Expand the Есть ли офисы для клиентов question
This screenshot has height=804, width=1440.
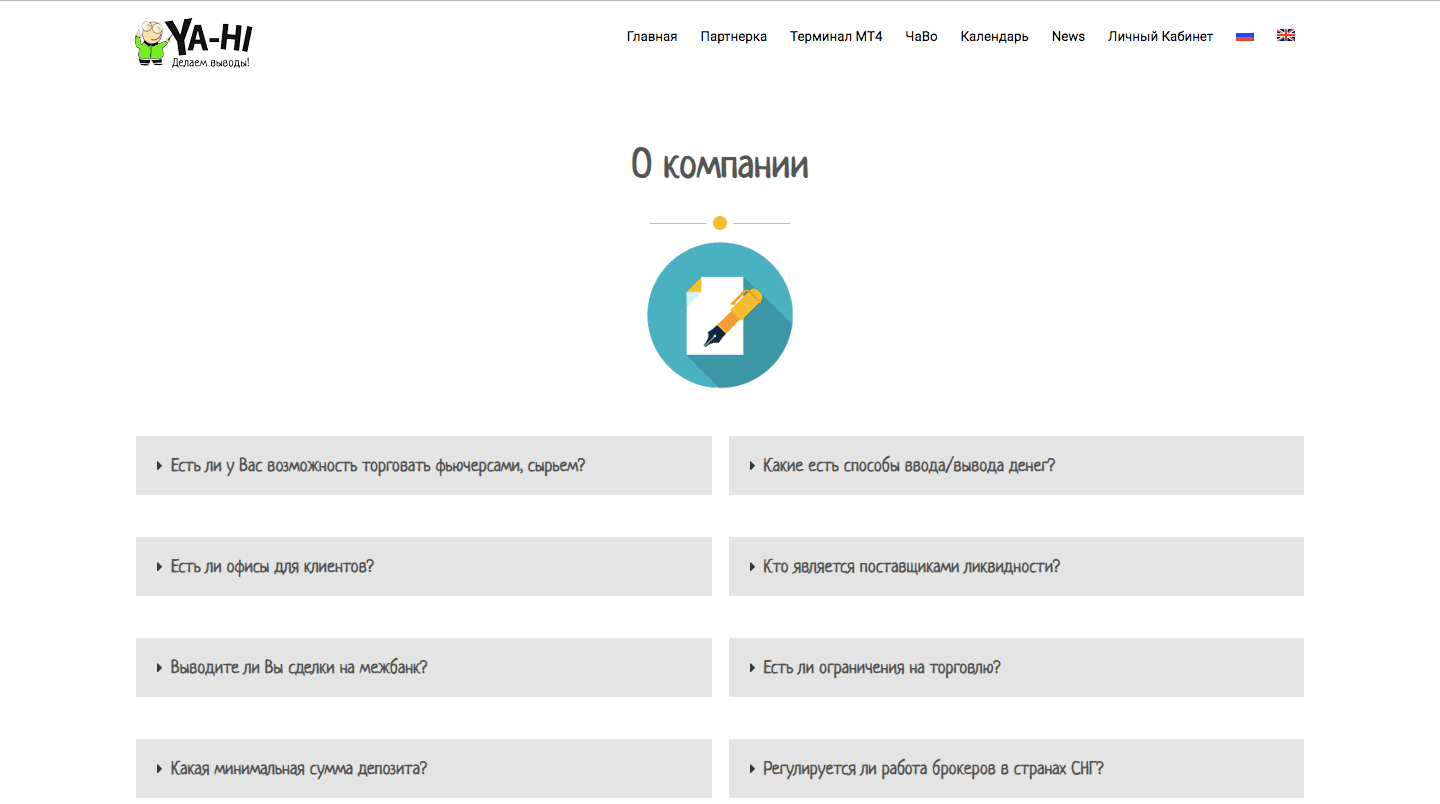pos(272,566)
